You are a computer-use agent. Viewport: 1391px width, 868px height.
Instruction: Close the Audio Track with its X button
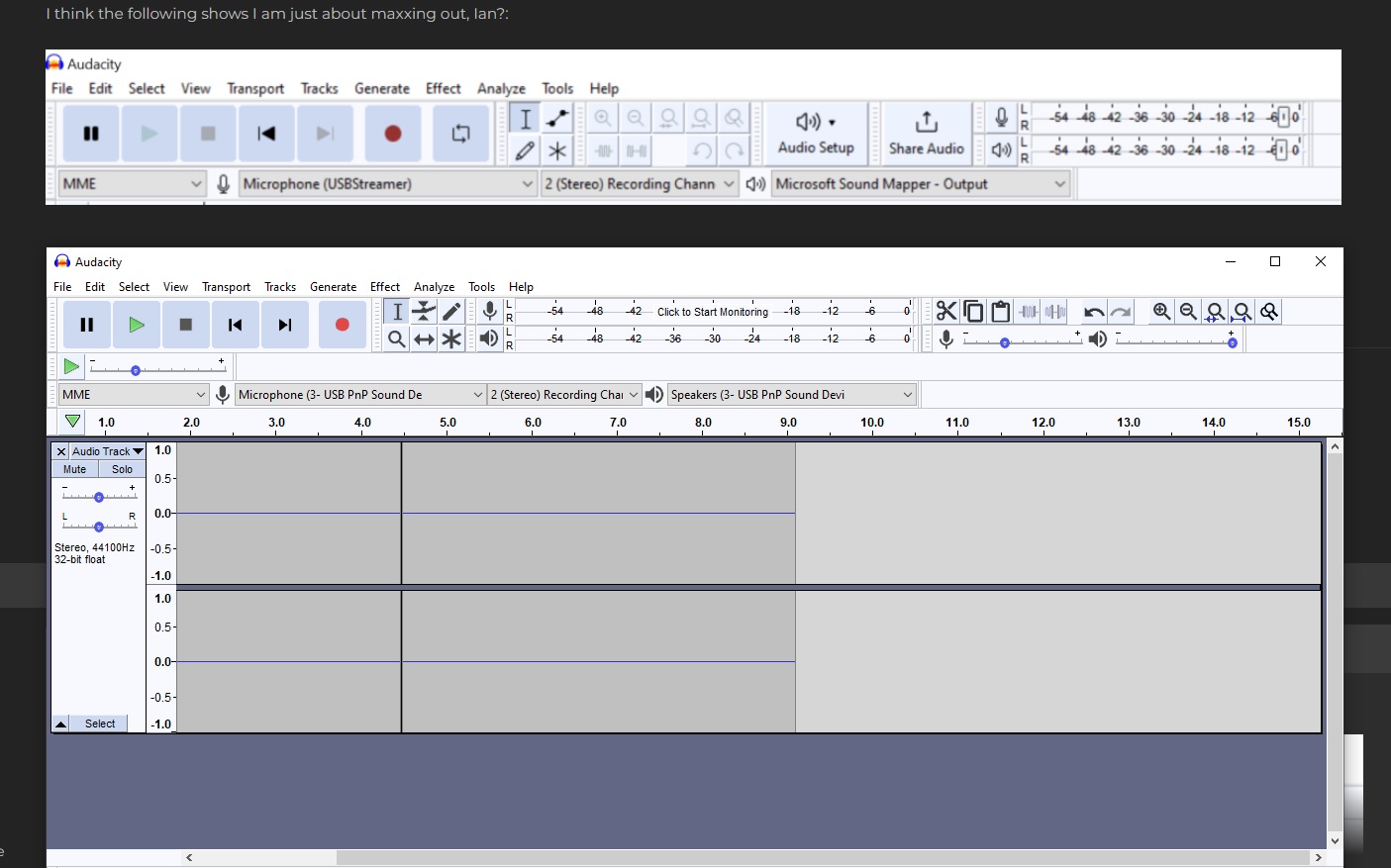click(61, 451)
